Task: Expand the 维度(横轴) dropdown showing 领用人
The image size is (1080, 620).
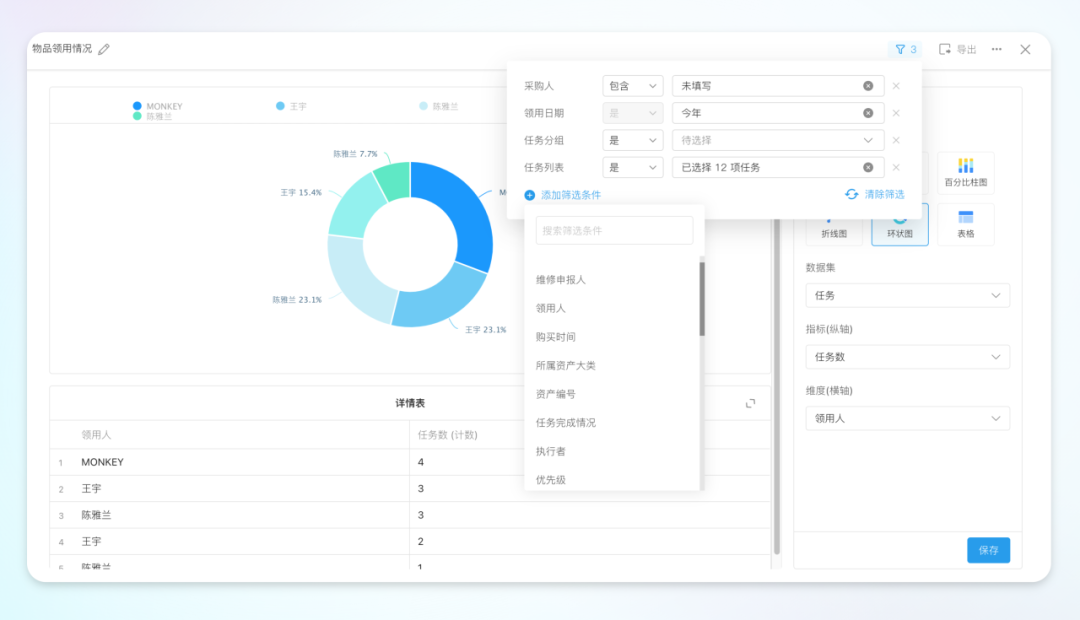Action: (907, 419)
